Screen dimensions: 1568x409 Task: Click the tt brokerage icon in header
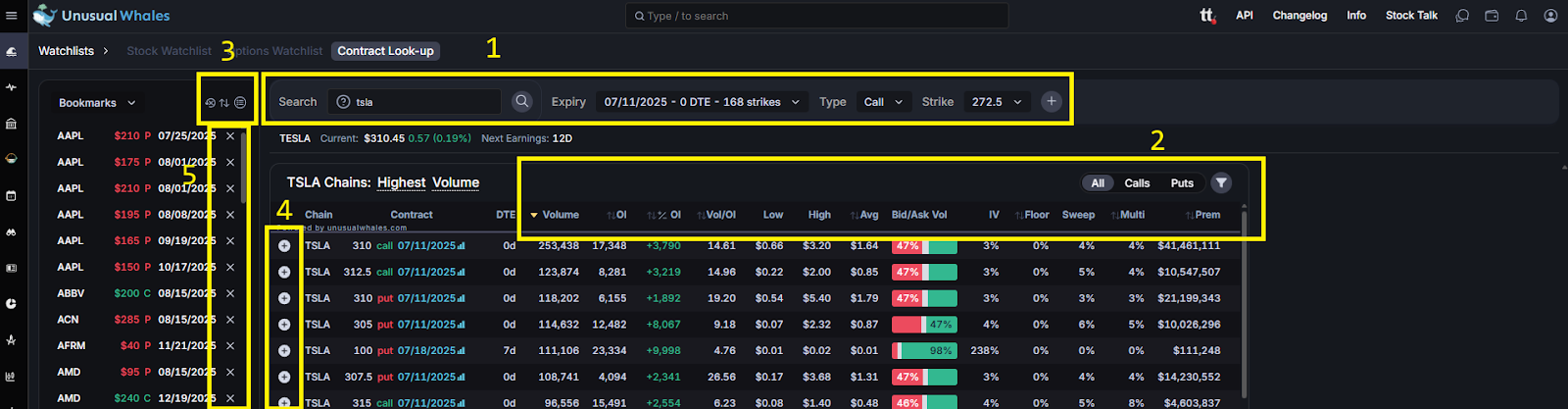pos(1207,16)
